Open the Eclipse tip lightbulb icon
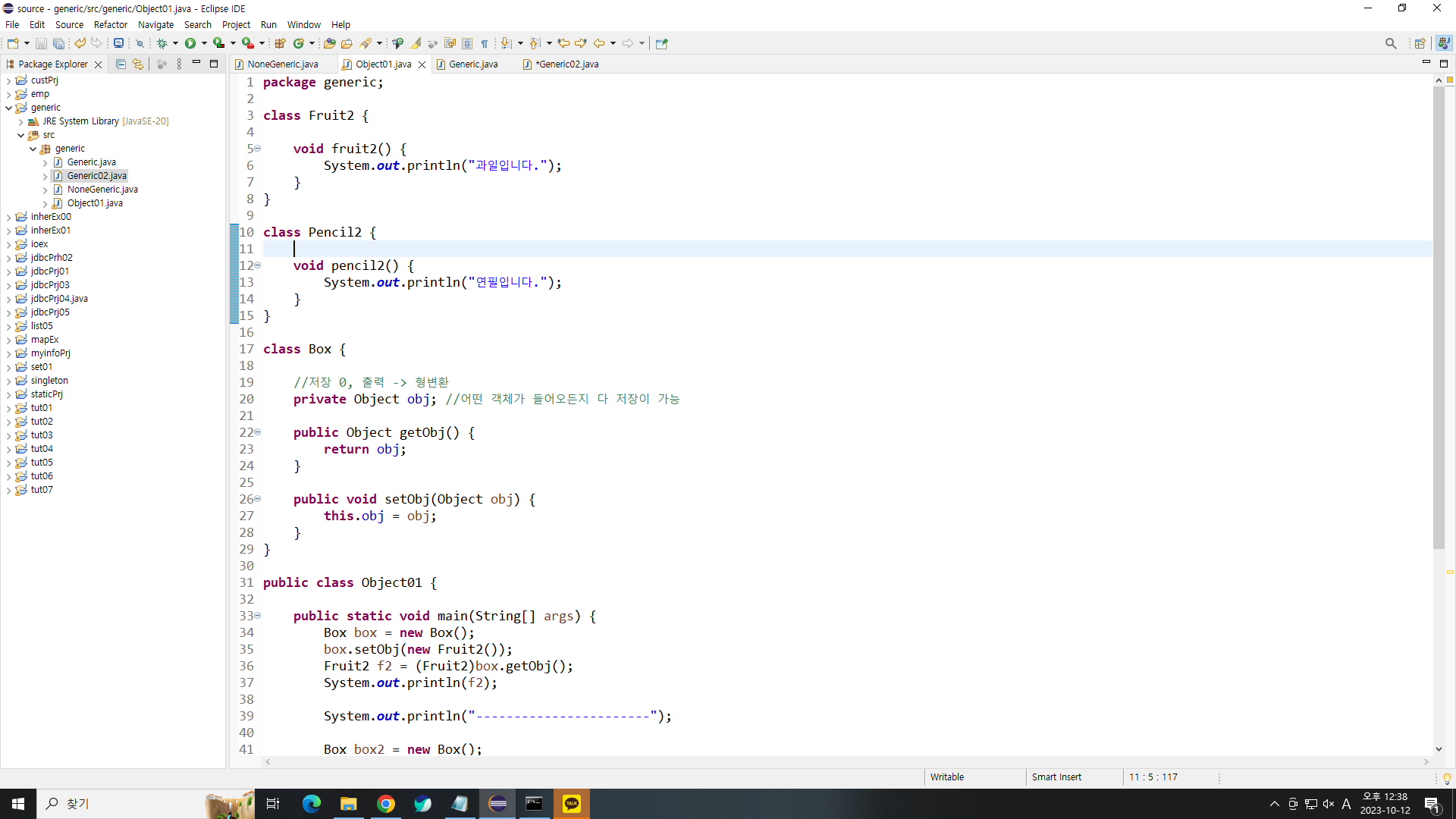 pyautogui.click(x=1447, y=779)
